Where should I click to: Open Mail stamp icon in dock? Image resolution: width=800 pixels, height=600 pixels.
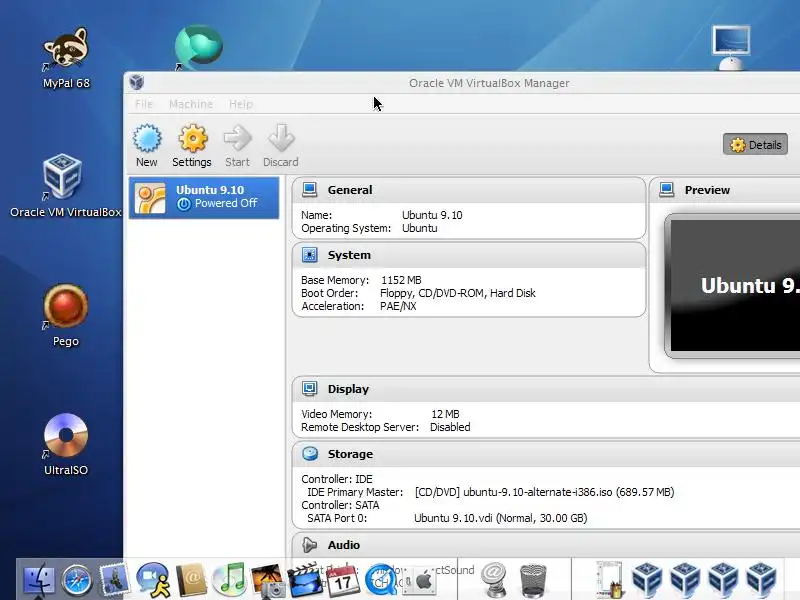tap(114, 579)
